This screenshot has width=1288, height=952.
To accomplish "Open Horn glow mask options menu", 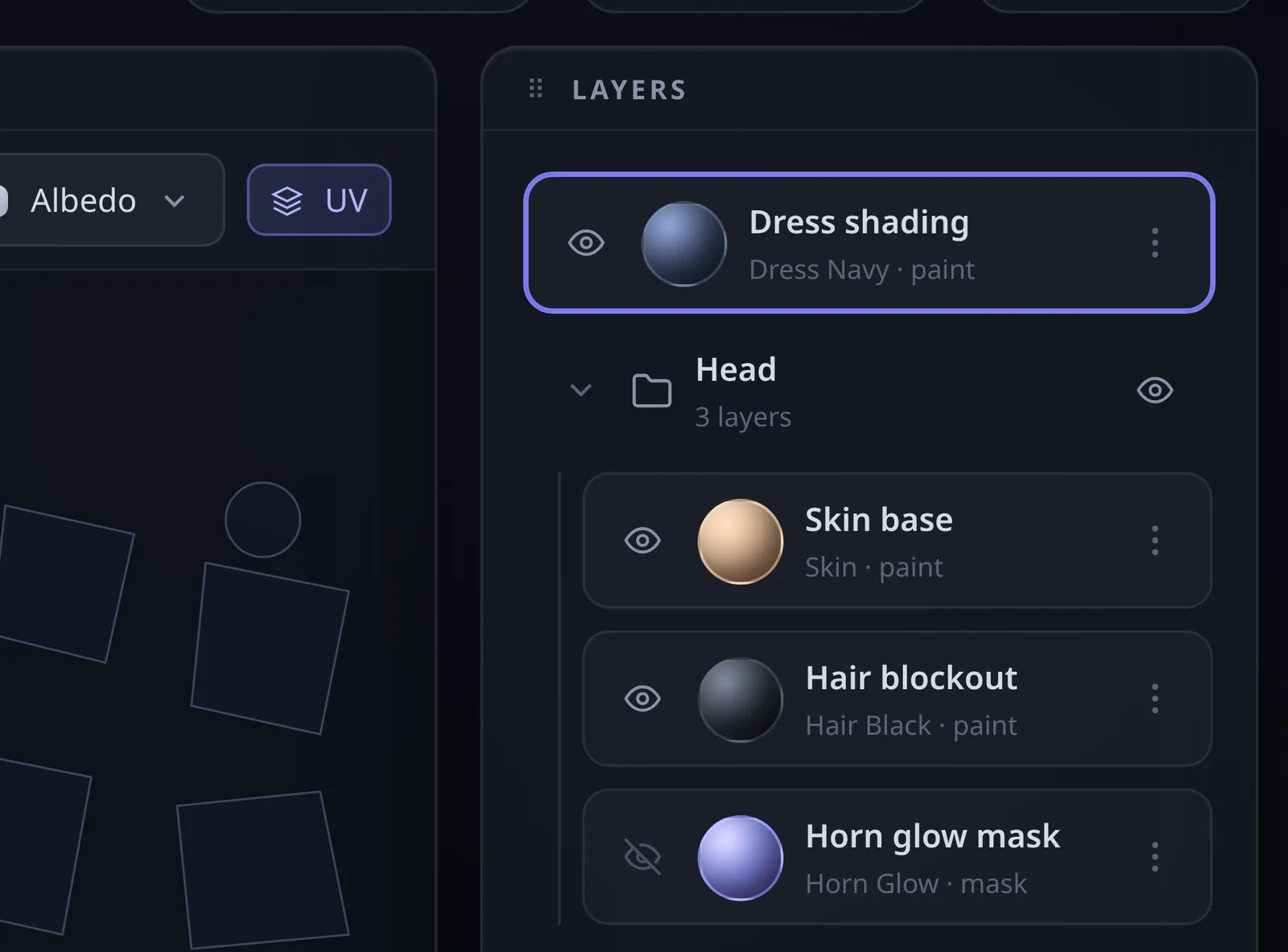I will [x=1154, y=856].
